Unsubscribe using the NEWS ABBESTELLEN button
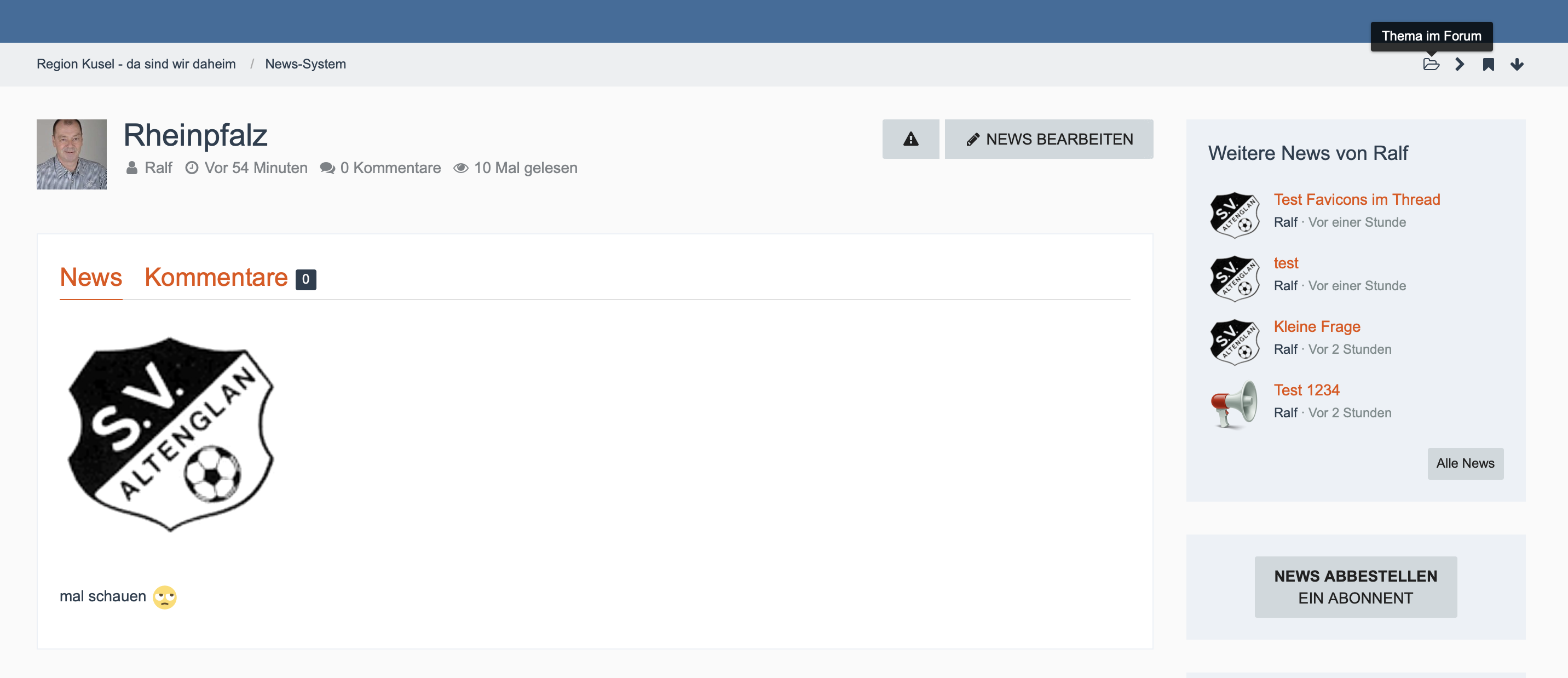1568x678 pixels. coord(1355,587)
